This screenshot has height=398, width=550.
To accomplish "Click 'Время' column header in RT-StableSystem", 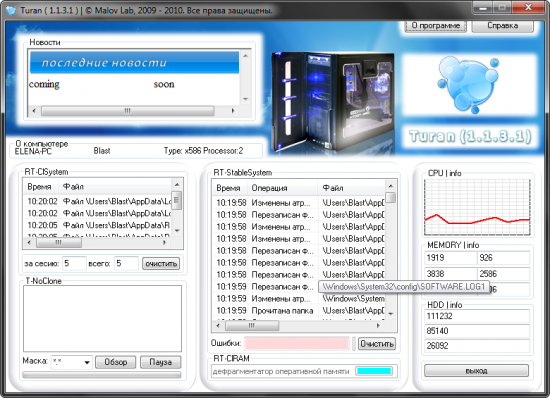I will pos(230,188).
